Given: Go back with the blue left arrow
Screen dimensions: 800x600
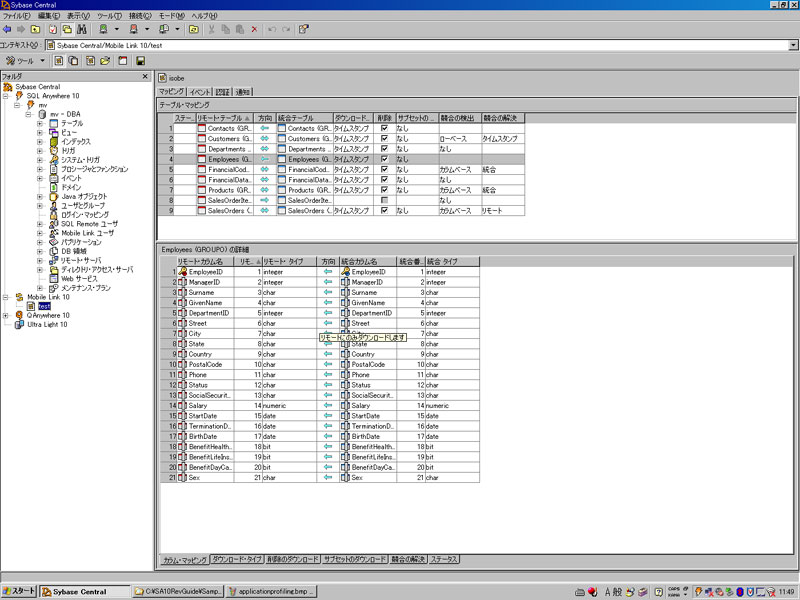Looking at the screenshot, I should click(7, 30).
